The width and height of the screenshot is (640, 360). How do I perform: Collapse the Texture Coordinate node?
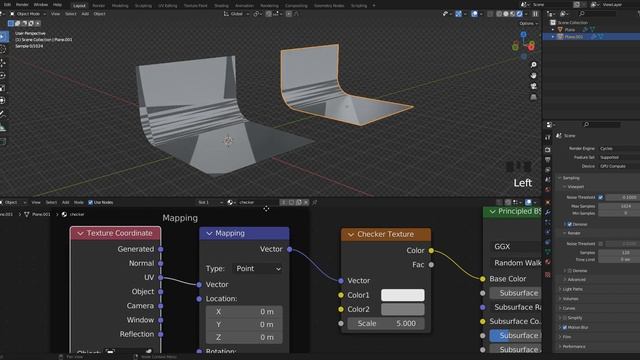tap(80, 233)
